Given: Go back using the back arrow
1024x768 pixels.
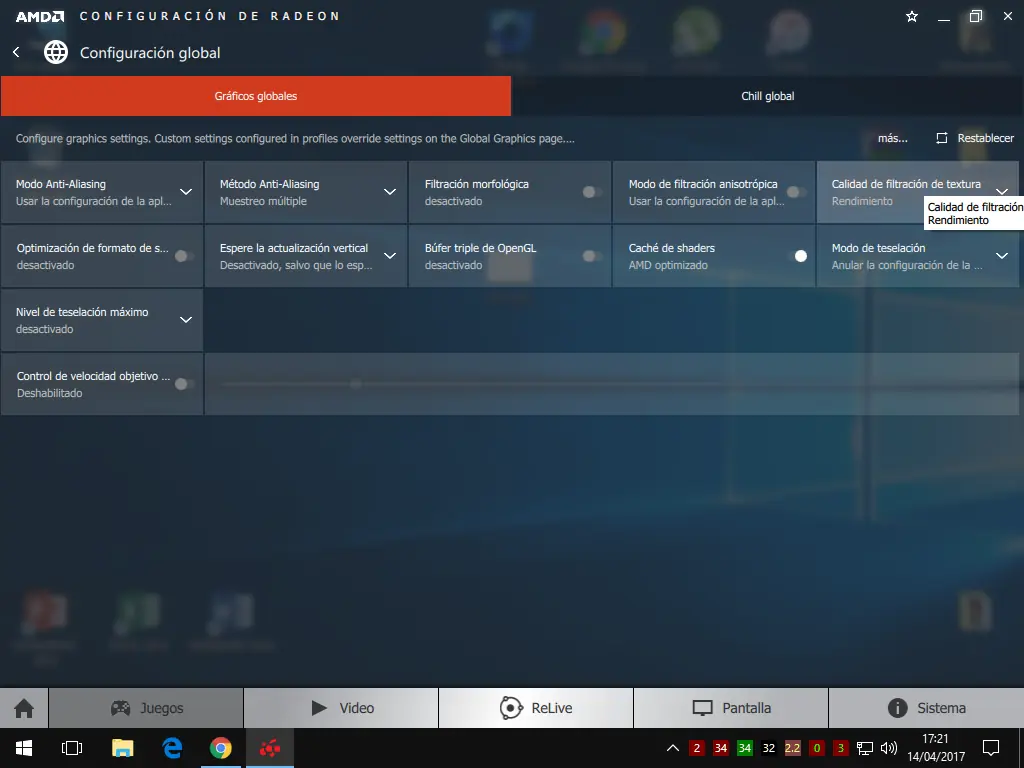Looking at the screenshot, I should pyautogui.click(x=16, y=52).
